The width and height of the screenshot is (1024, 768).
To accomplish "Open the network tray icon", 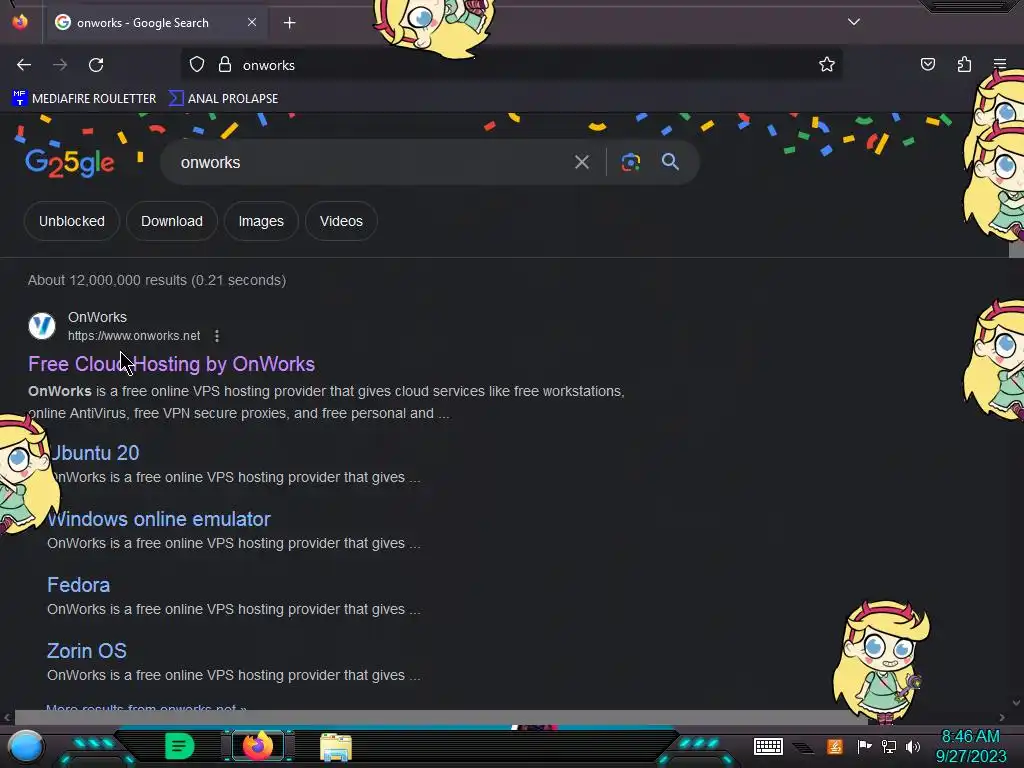I will [x=889, y=746].
